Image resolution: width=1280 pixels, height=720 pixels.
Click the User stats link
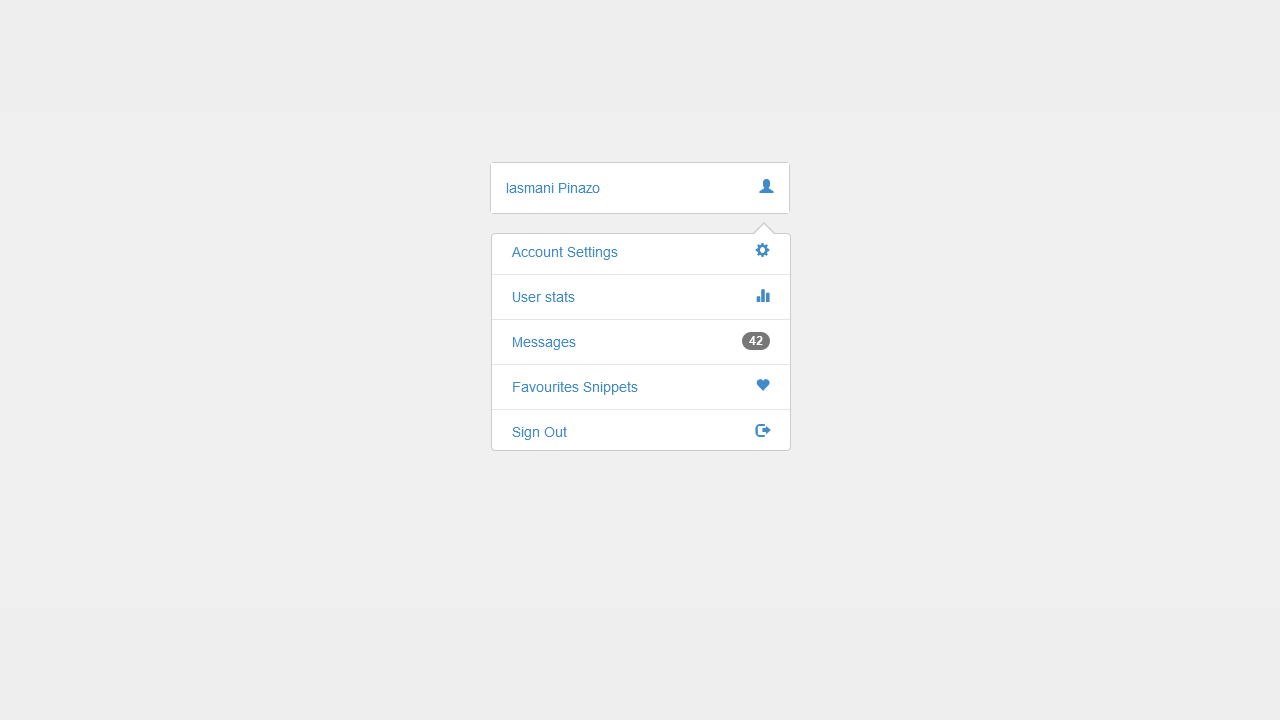click(543, 297)
